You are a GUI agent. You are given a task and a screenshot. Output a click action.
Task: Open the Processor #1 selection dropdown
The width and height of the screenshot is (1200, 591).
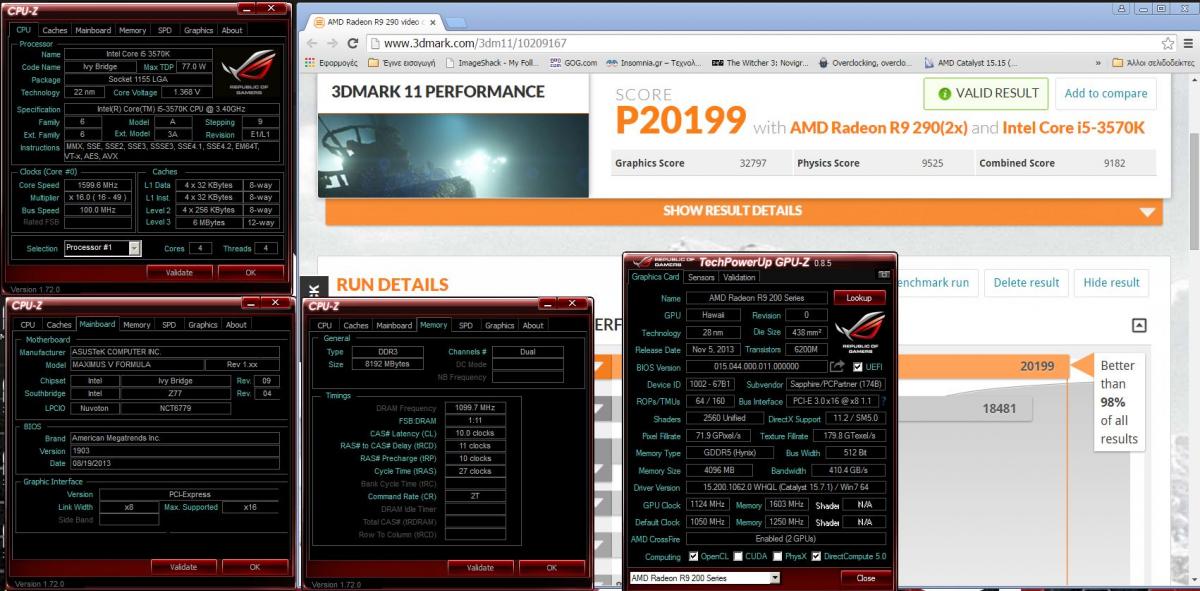103,248
